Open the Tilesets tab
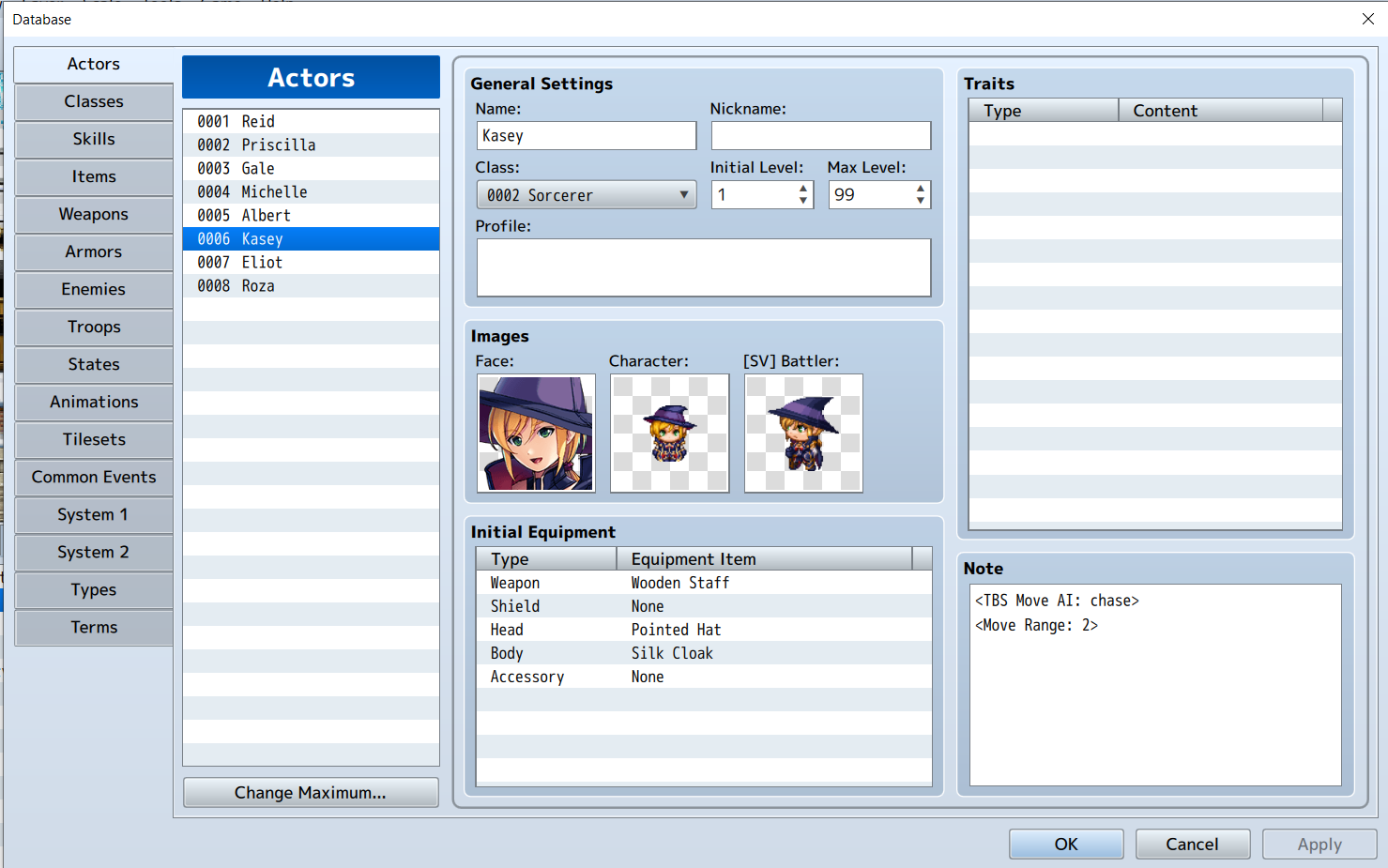Screen dimensions: 1388x868 click(x=94, y=439)
